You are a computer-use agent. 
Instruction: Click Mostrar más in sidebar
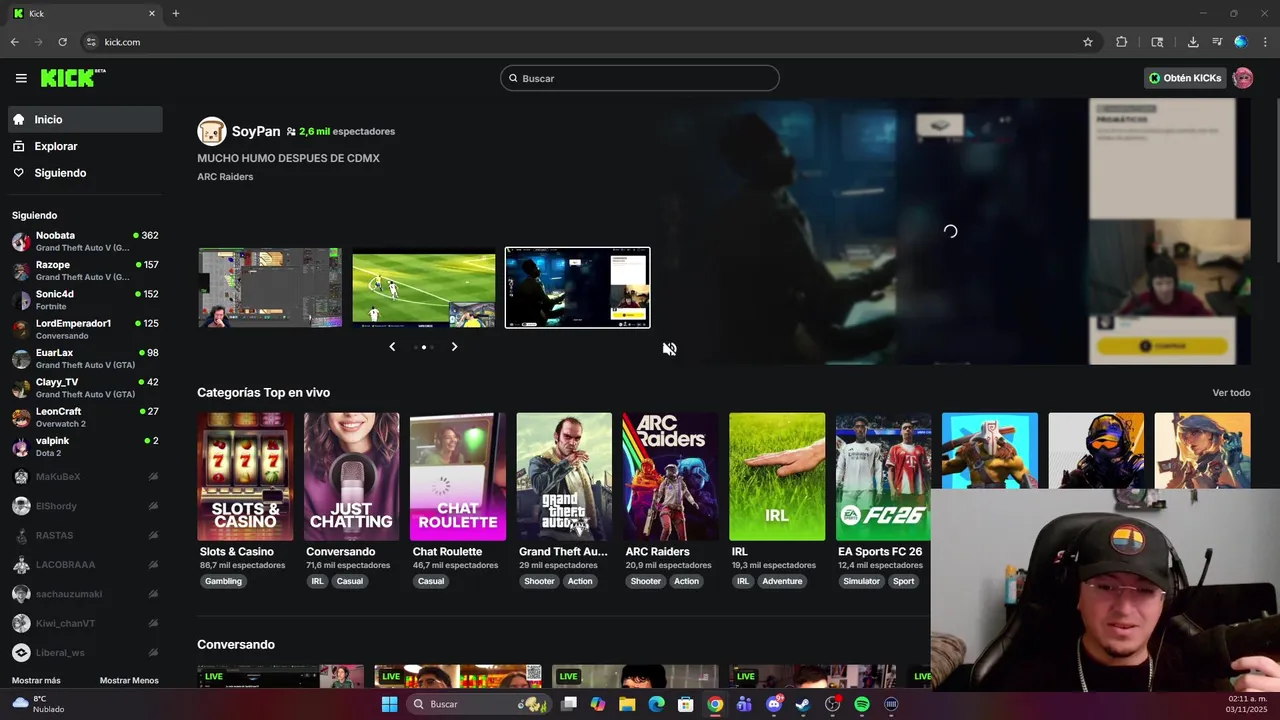(x=36, y=681)
